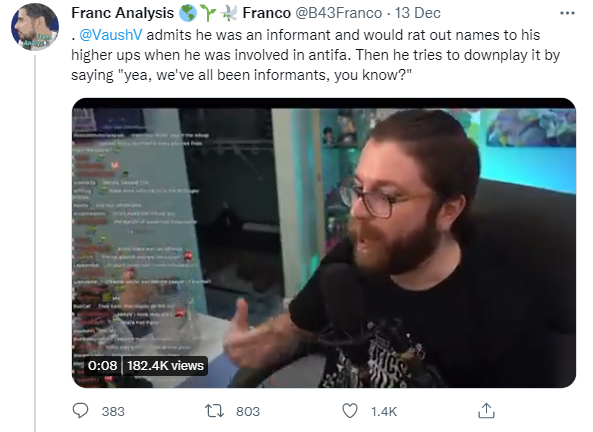Screen dimensions: 593x432
Task: Open the @VaushV mention link
Action: tap(111, 35)
